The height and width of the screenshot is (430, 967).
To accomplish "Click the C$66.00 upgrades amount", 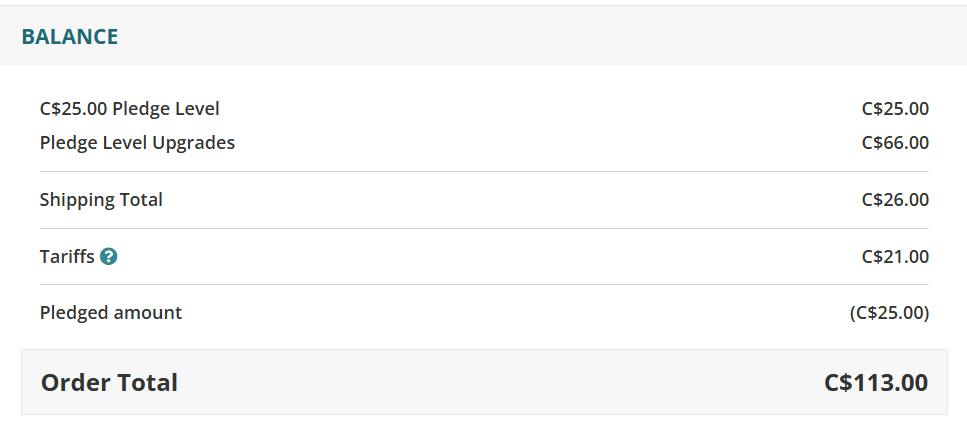I will (895, 143).
